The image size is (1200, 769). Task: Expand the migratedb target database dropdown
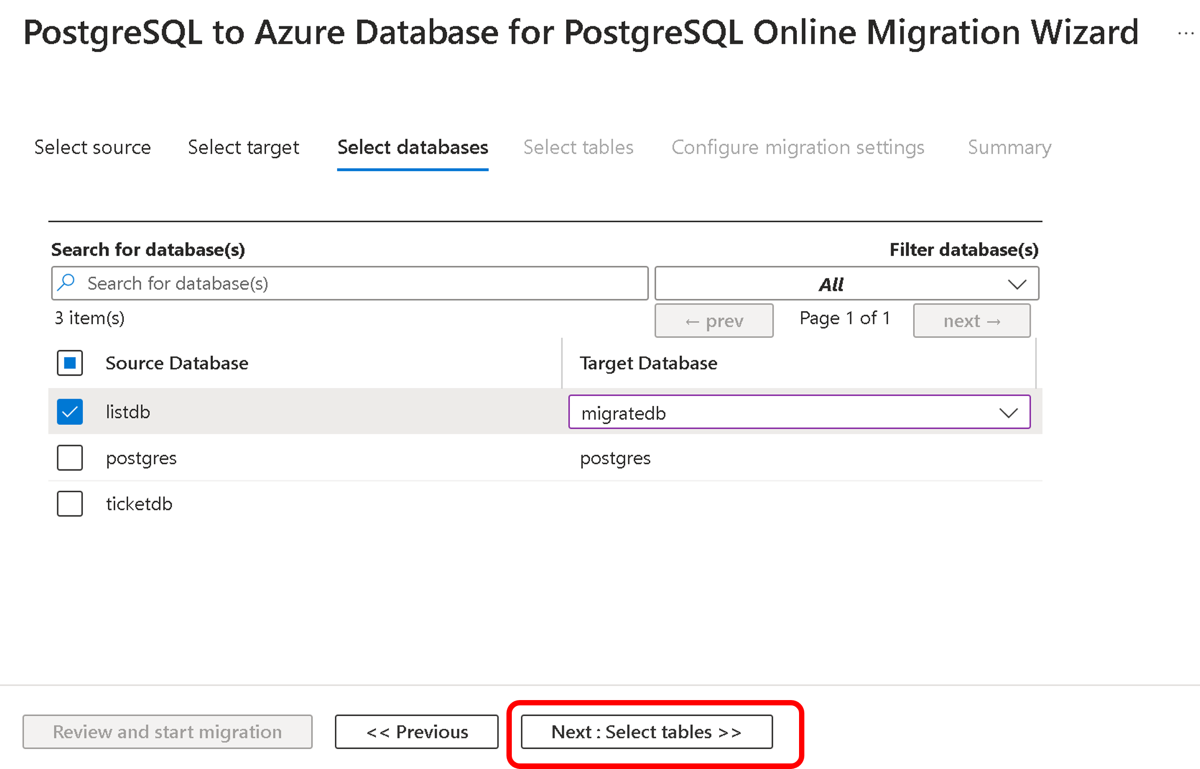(798, 413)
